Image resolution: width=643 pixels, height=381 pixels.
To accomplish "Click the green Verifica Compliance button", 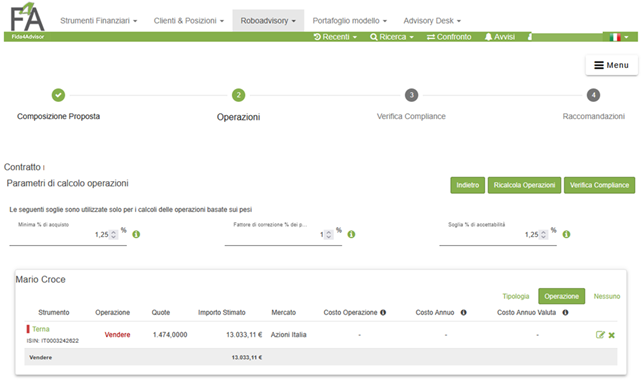I will [x=599, y=185].
